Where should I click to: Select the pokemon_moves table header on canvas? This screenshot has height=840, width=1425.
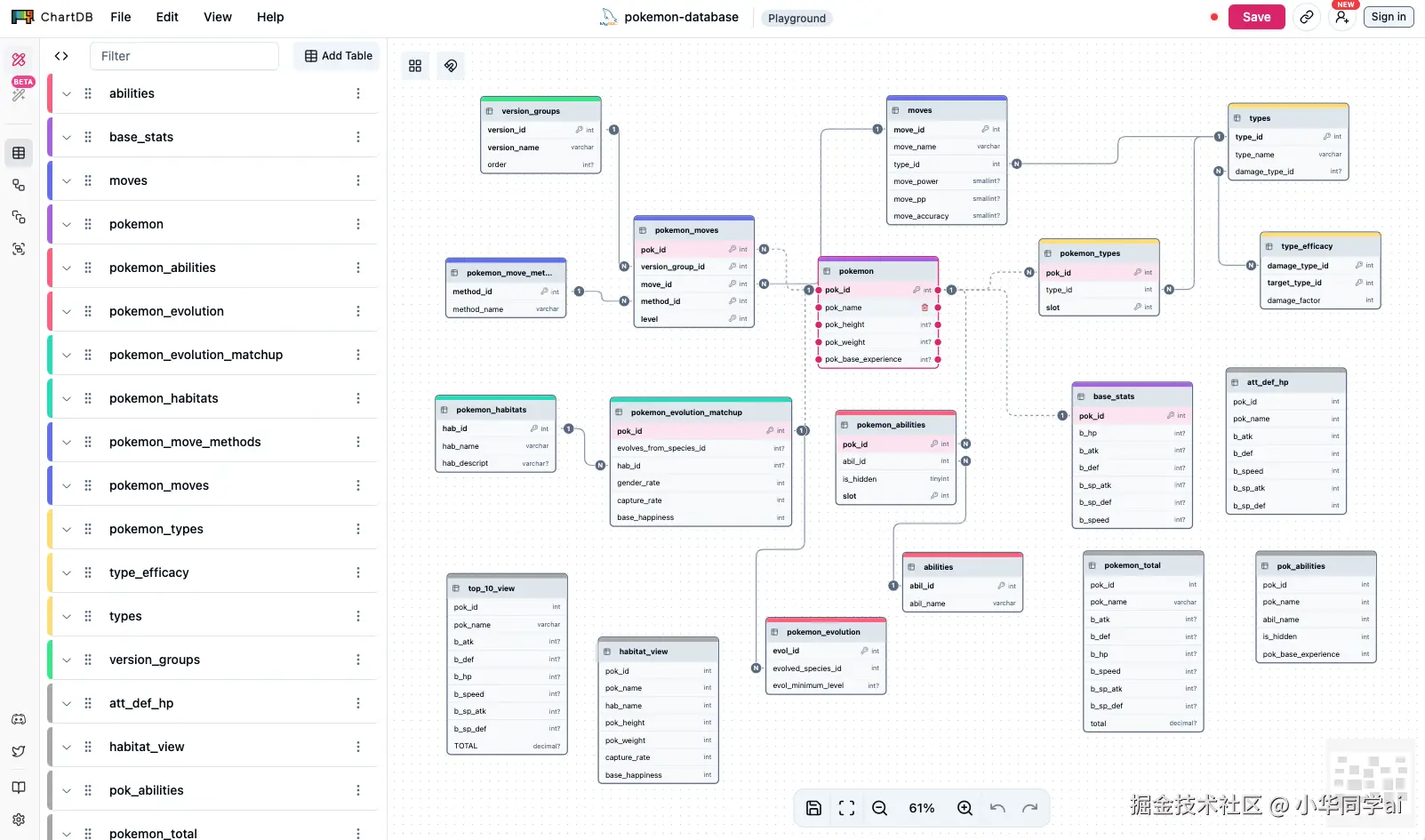694,230
